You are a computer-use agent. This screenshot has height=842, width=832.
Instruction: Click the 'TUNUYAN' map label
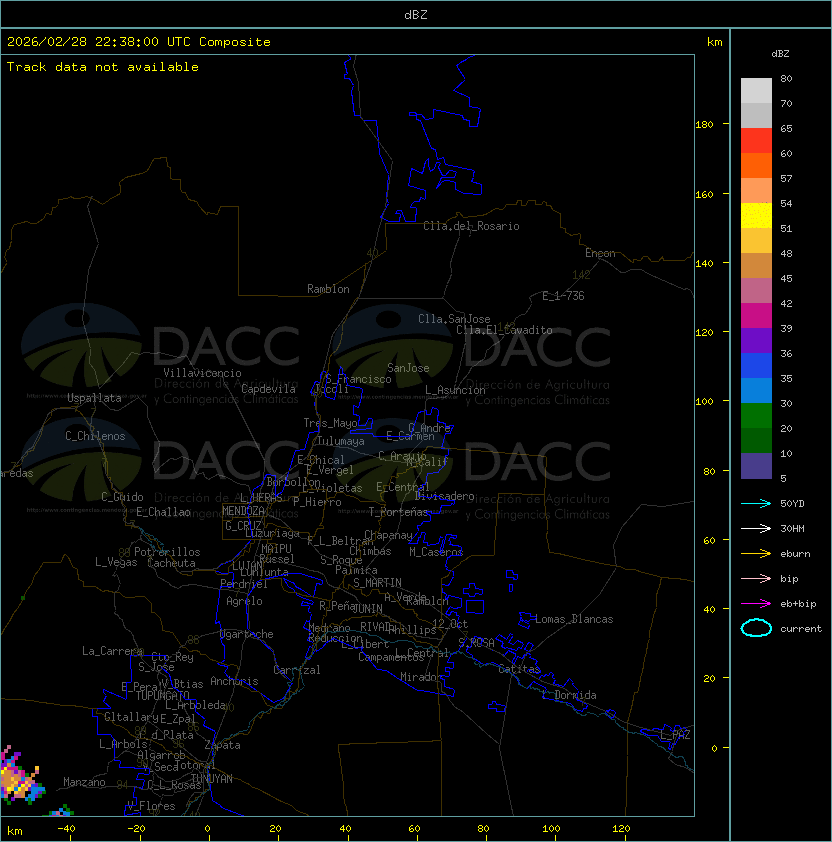pos(212,779)
